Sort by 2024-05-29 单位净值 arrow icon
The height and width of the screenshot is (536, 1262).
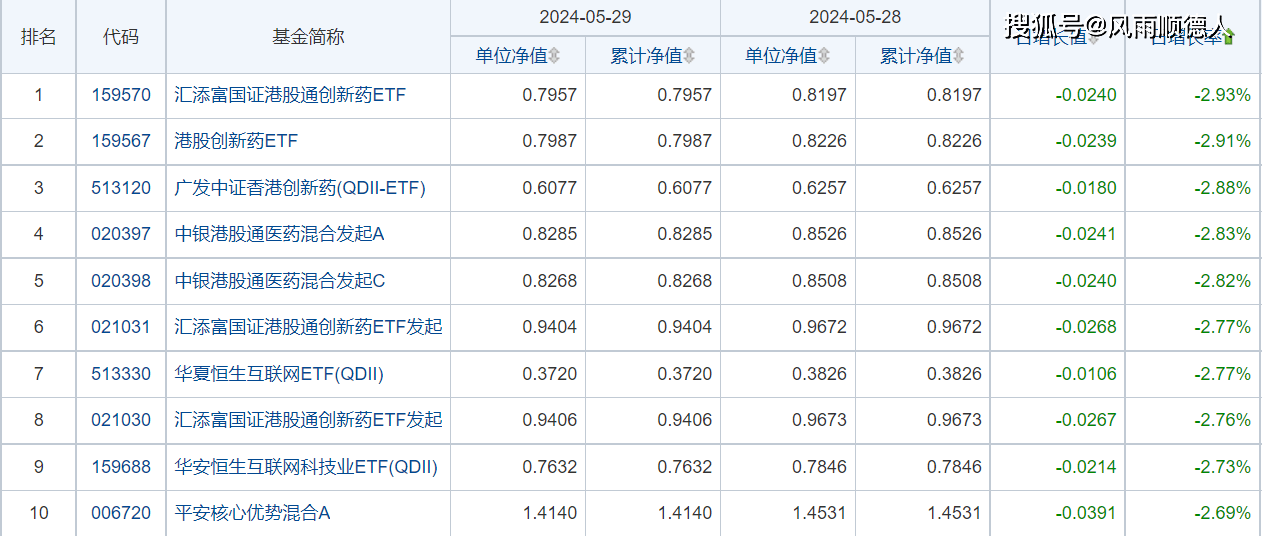[x=554, y=56]
